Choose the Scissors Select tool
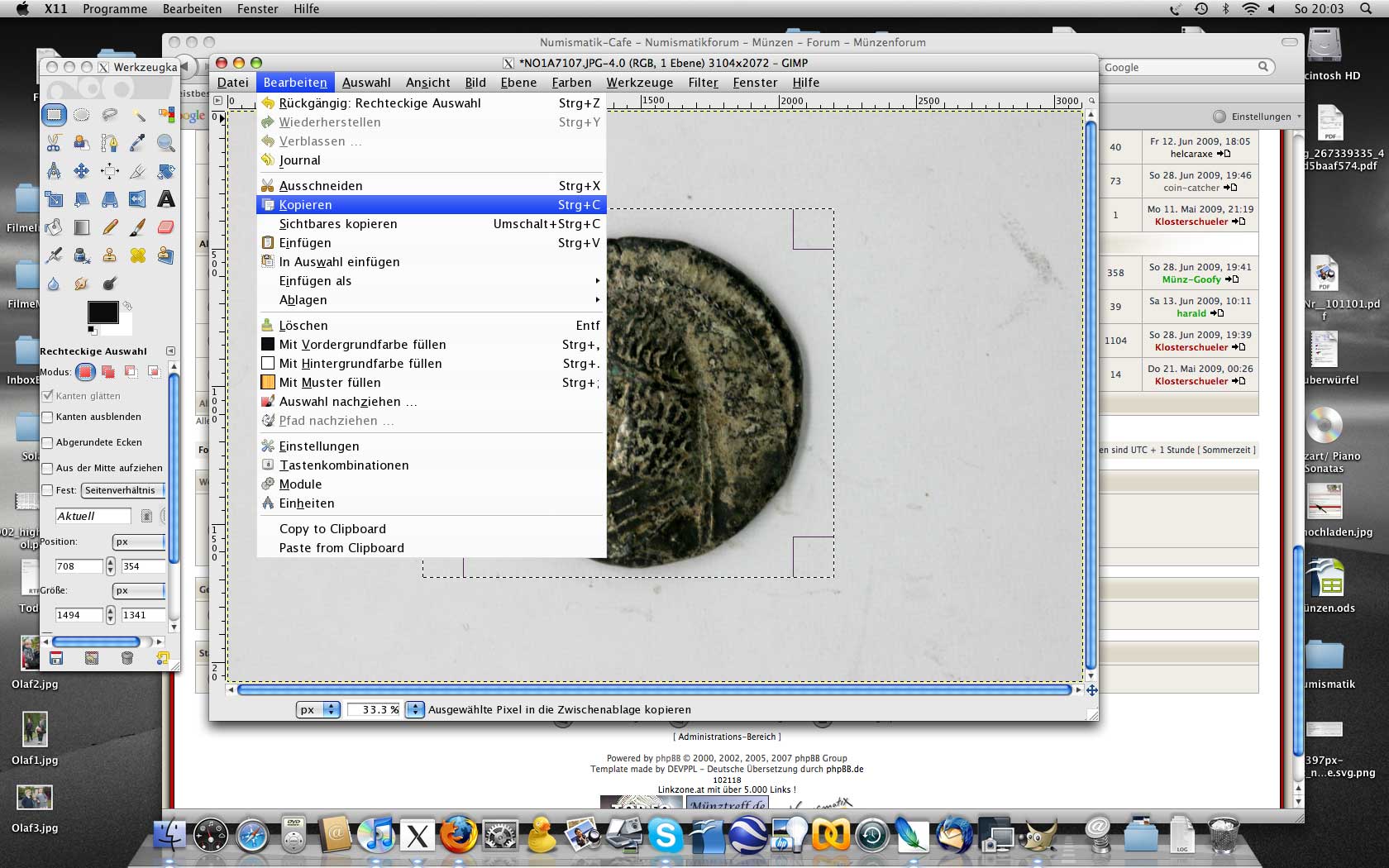This screenshot has width=1389, height=868. click(54, 143)
